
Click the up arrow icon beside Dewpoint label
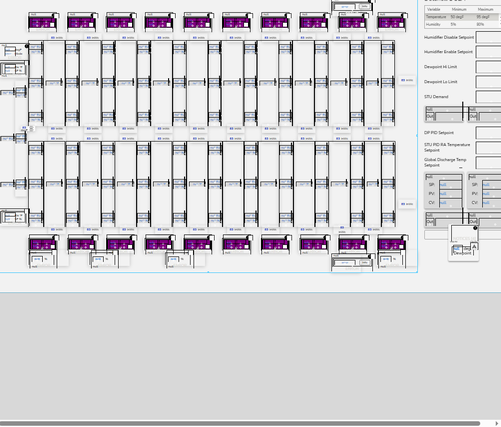474,247
